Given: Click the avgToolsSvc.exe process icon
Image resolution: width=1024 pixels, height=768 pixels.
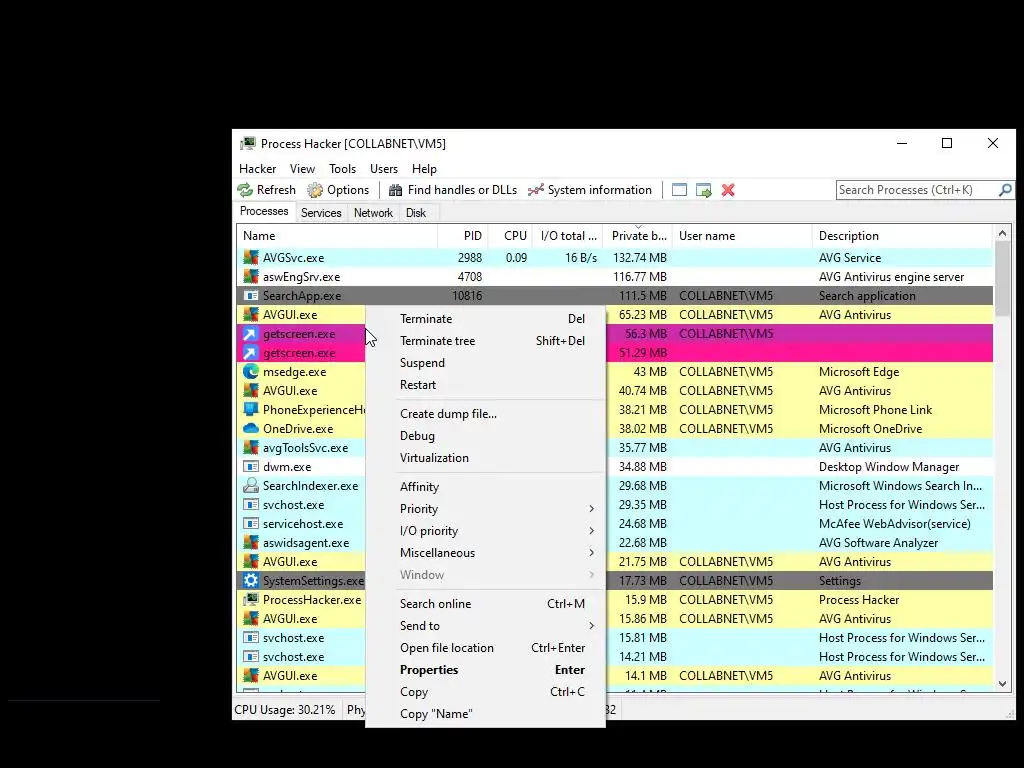Looking at the screenshot, I should click(x=251, y=447).
